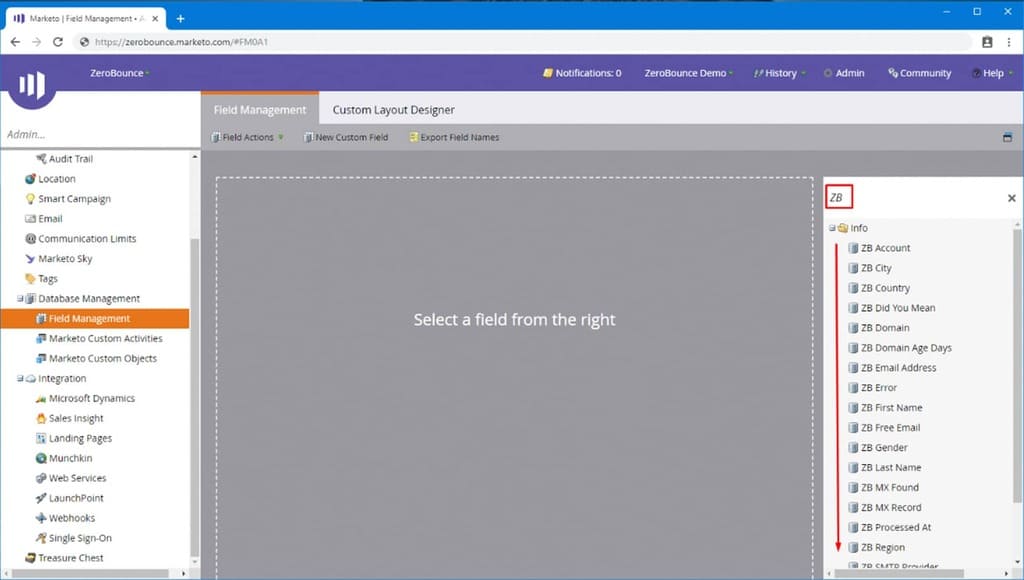1024x580 pixels.
Task: Select Field Management in the tree
Action: click(x=95, y=319)
